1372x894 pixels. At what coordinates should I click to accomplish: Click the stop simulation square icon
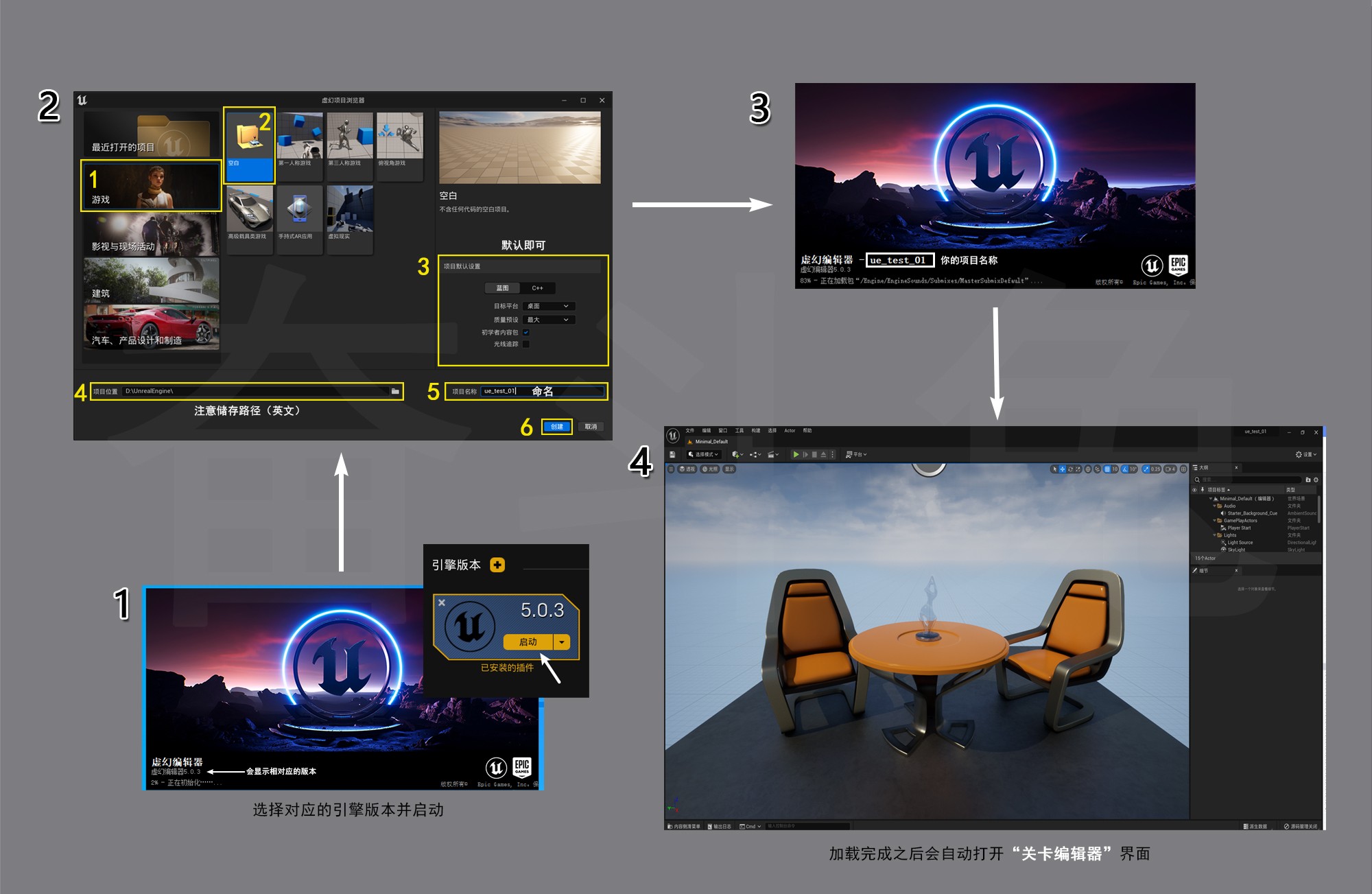coord(814,454)
